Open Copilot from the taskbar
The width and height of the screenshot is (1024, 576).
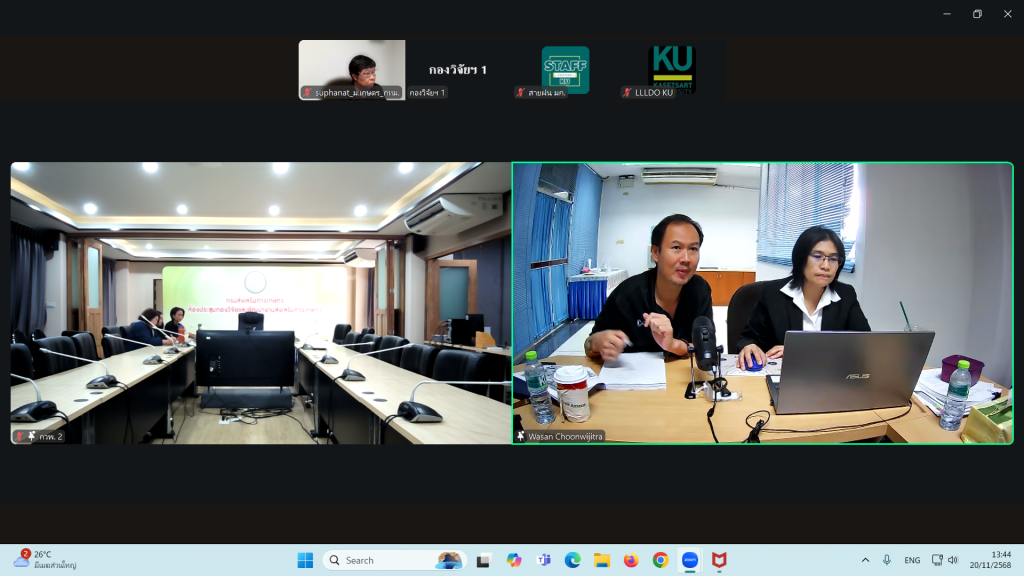click(x=514, y=560)
